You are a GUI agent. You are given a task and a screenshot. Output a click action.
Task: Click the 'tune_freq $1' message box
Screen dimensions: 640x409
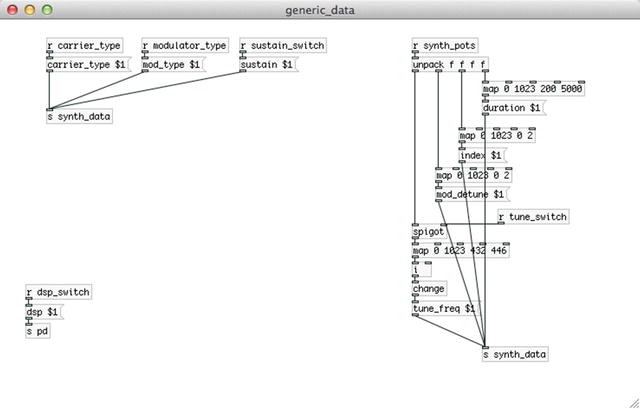click(445, 308)
